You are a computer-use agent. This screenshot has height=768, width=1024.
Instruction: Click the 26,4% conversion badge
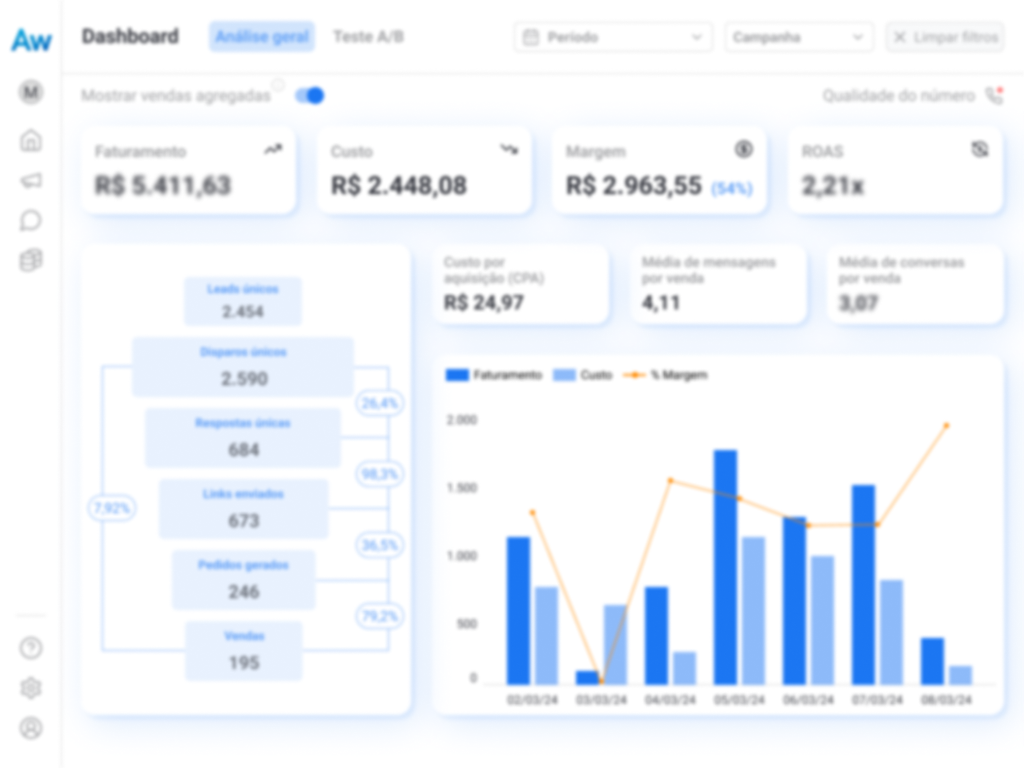(x=379, y=403)
